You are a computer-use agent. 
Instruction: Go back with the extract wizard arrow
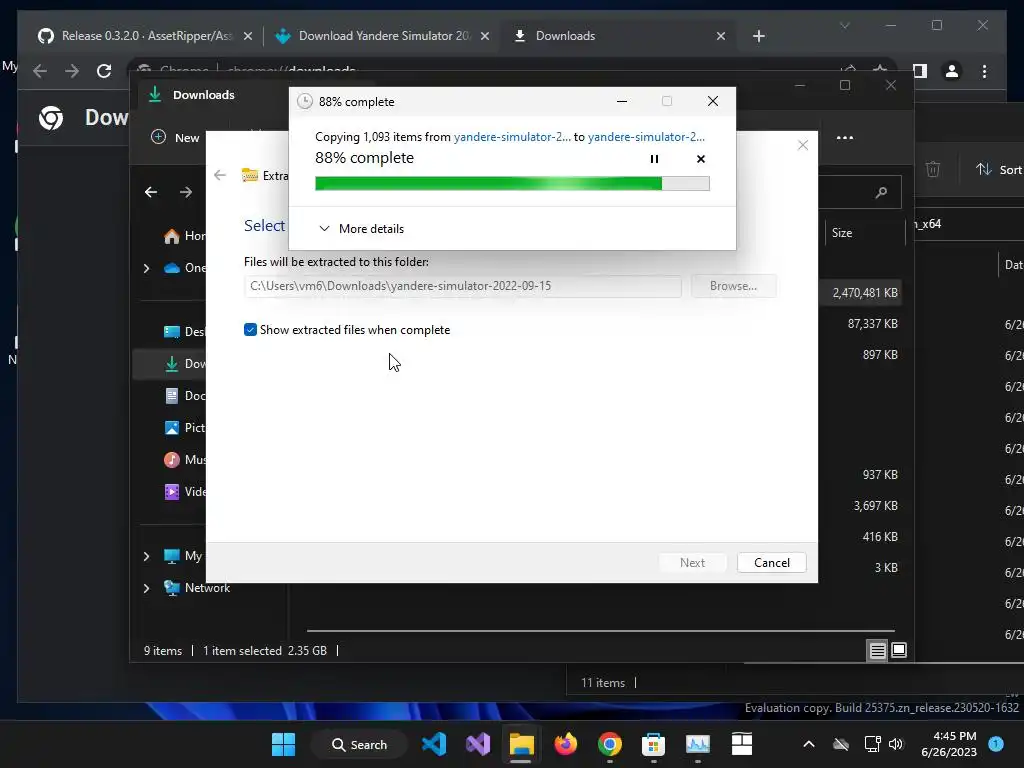point(220,175)
